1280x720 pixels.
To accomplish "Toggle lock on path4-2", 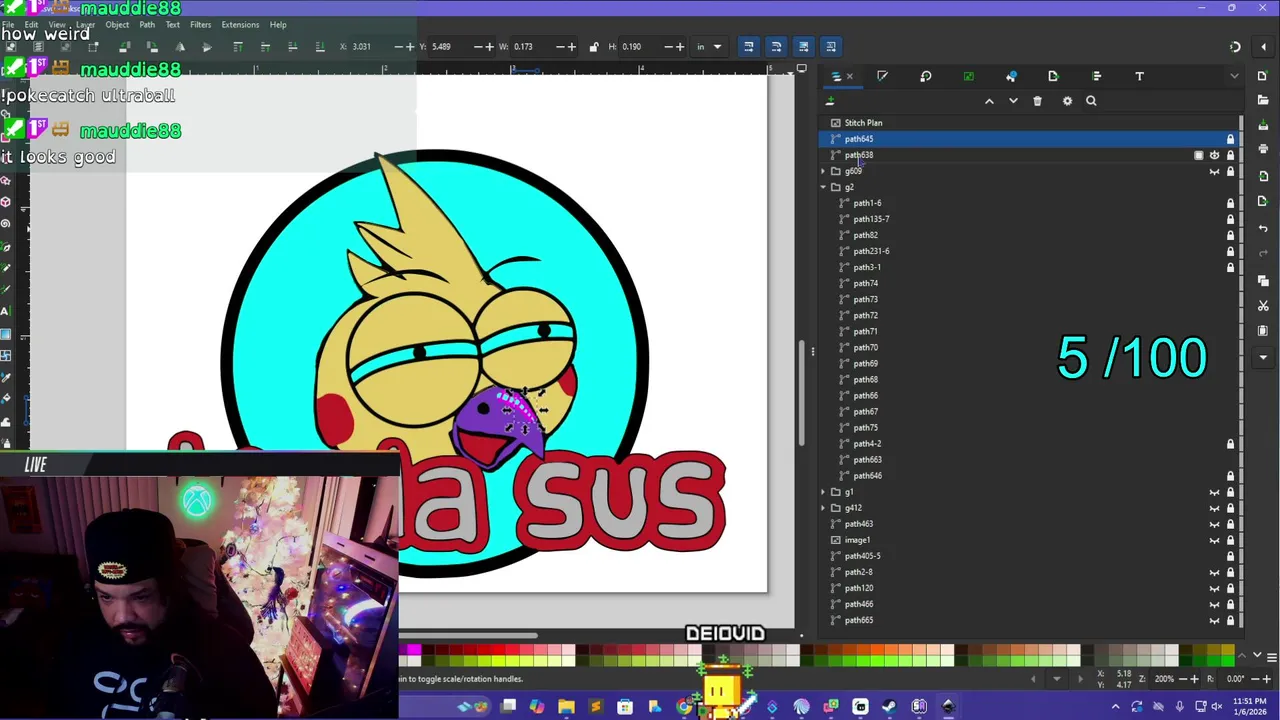I will (x=1230, y=444).
